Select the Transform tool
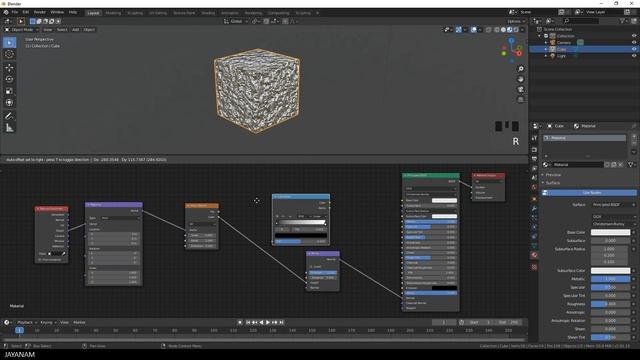The image size is (640, 360). point(9,102)
